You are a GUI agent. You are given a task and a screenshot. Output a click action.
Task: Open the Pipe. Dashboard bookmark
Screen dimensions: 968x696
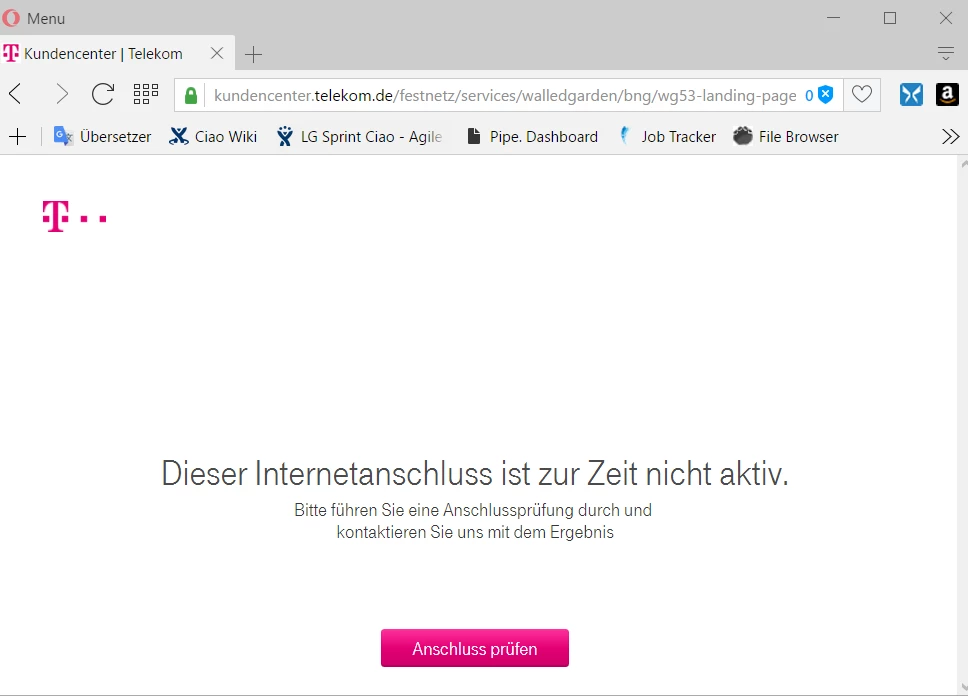[x=532, y=136]
